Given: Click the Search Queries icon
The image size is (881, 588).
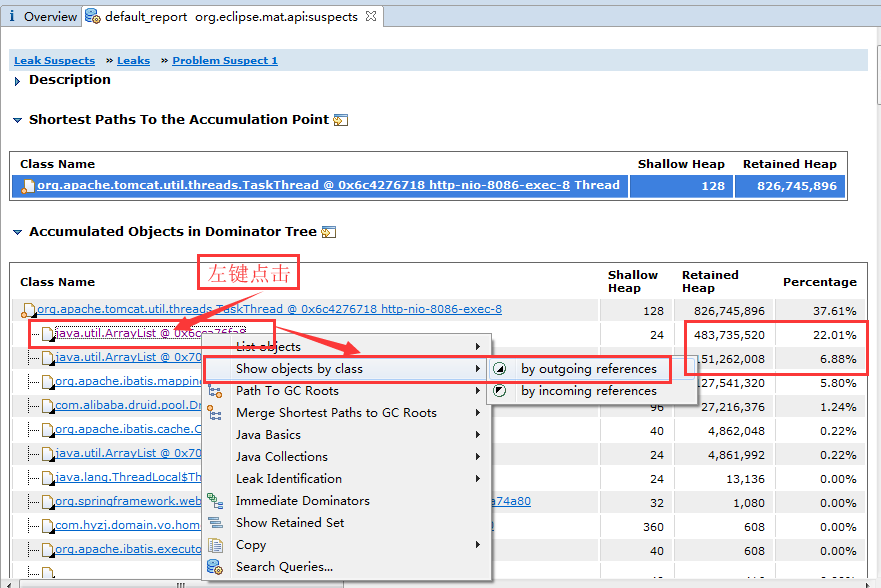Looking at the screenshot, I should tap(215, 567).
